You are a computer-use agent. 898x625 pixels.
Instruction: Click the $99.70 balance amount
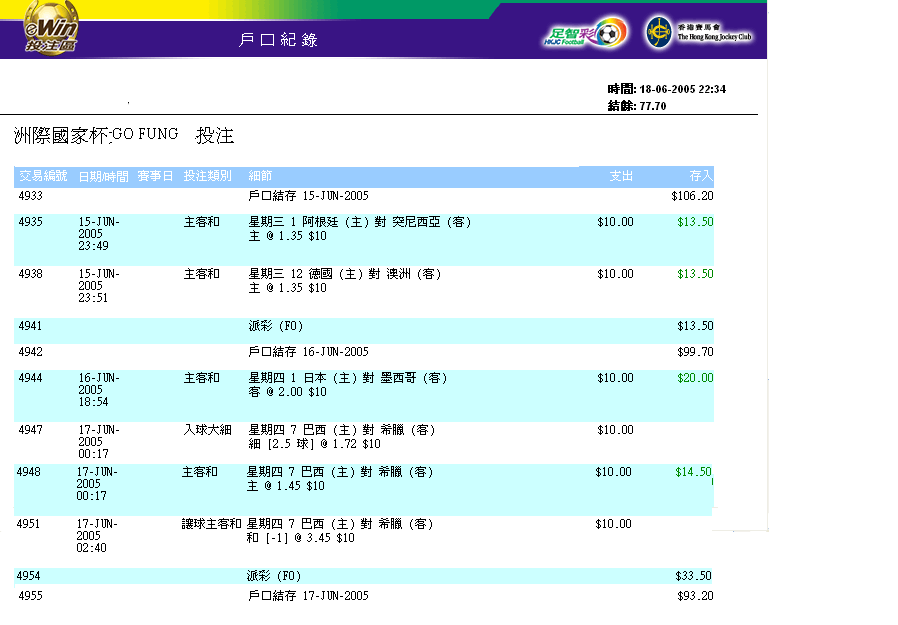[695, 352]
